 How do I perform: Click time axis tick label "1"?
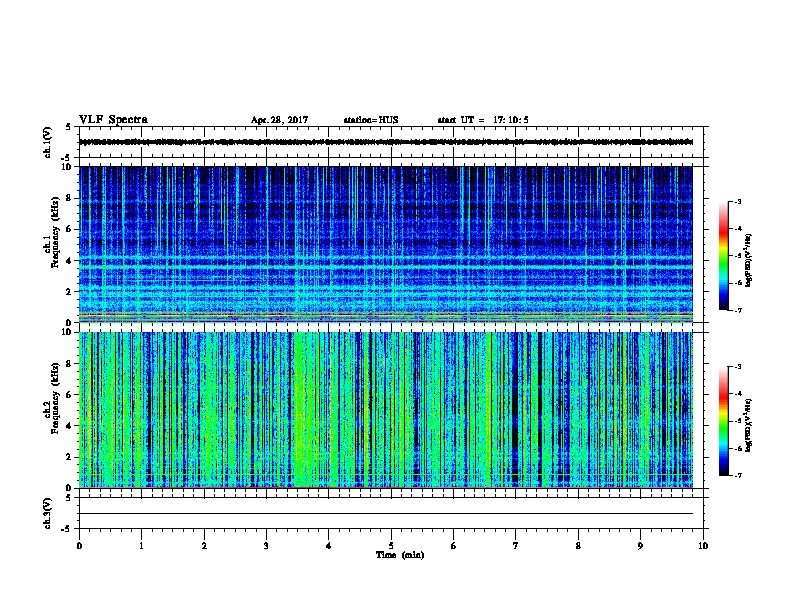[141, 546]
